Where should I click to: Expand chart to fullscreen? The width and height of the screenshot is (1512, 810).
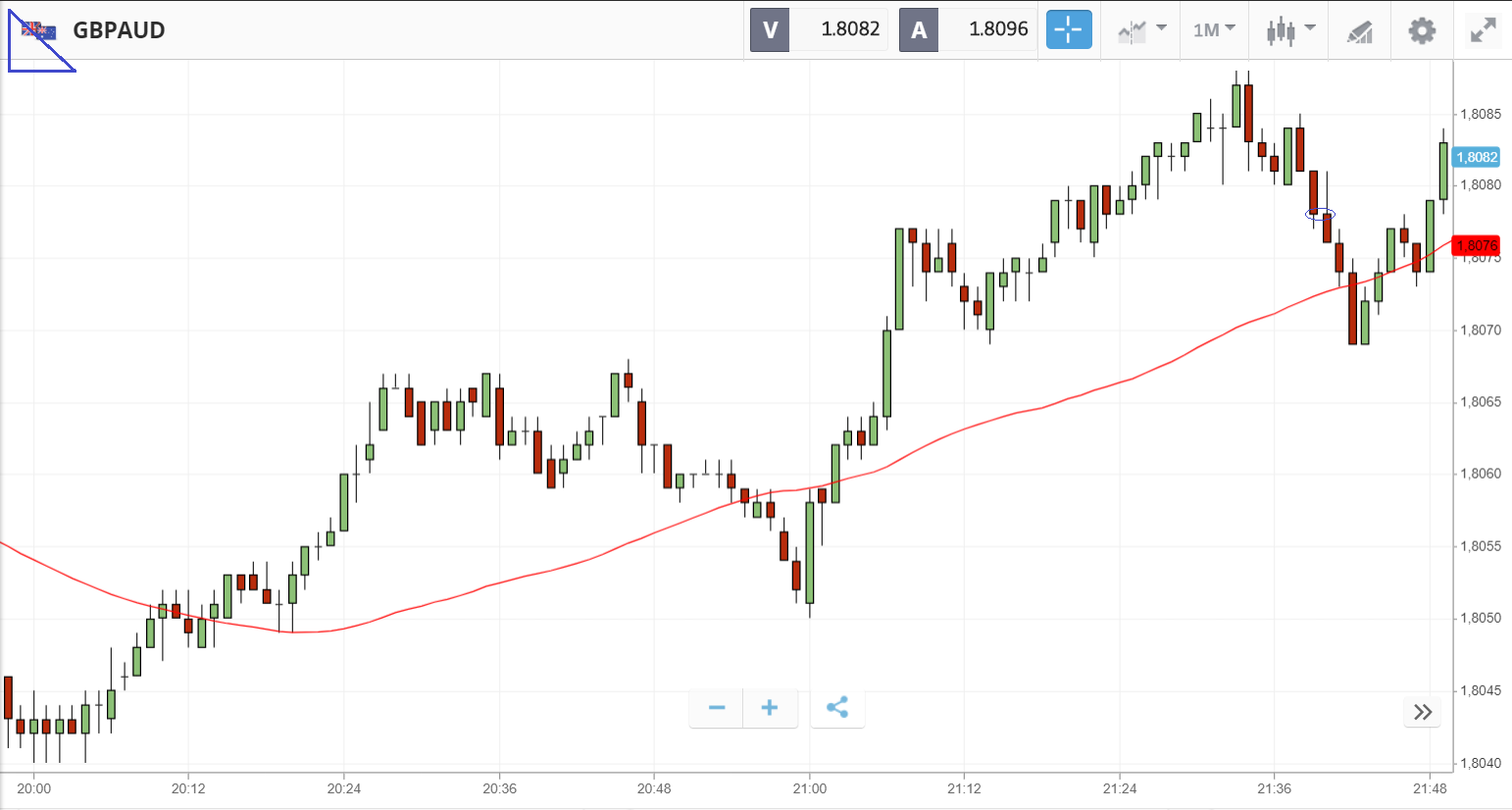[x=1484, y=30]
